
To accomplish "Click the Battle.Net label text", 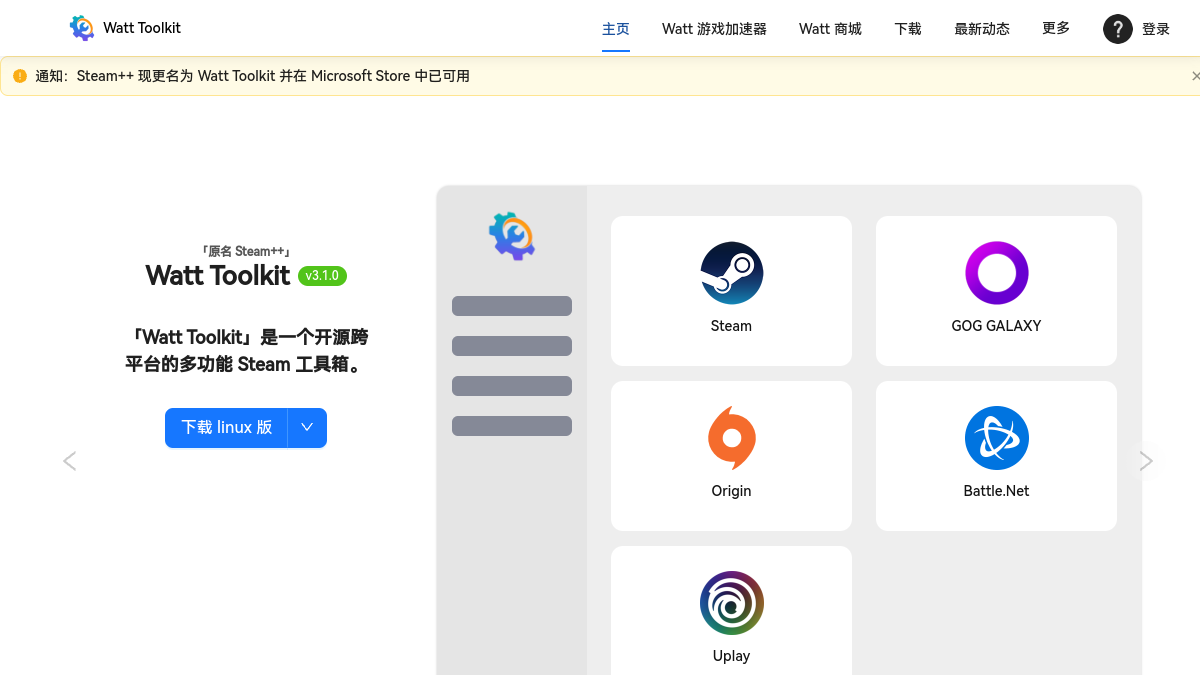I will coord(996,491).
